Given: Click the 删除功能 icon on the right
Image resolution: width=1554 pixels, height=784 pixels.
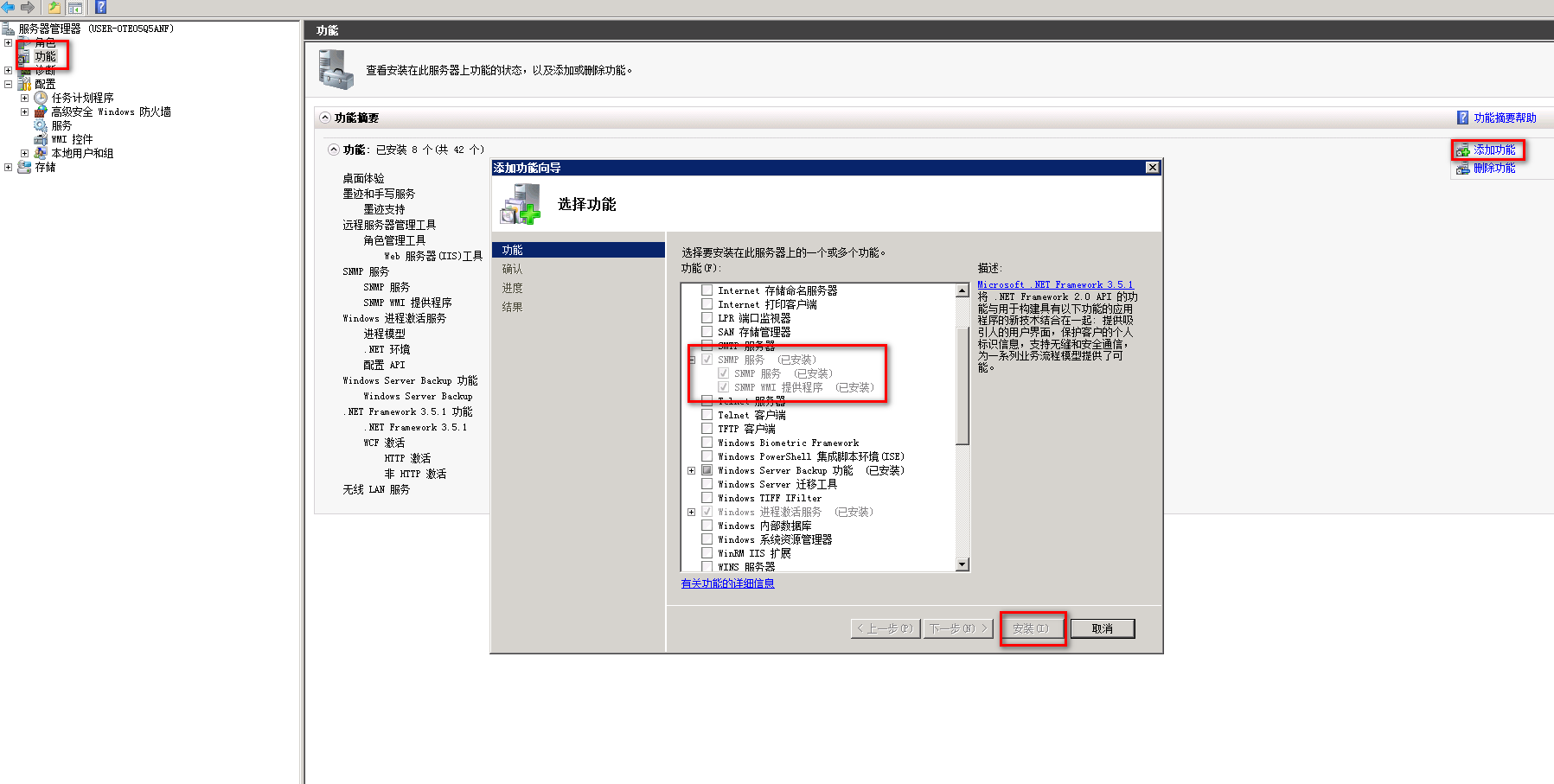Looking at the screenshot, I should (x=1462, y=169).
